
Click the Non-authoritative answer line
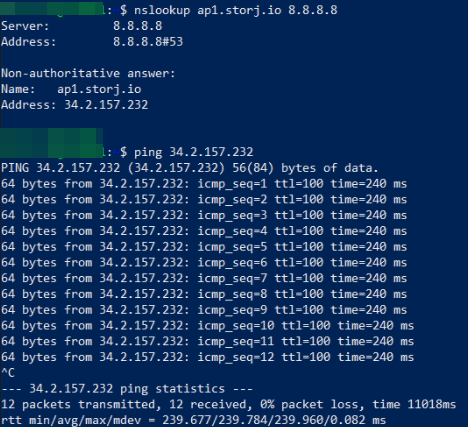88,73
